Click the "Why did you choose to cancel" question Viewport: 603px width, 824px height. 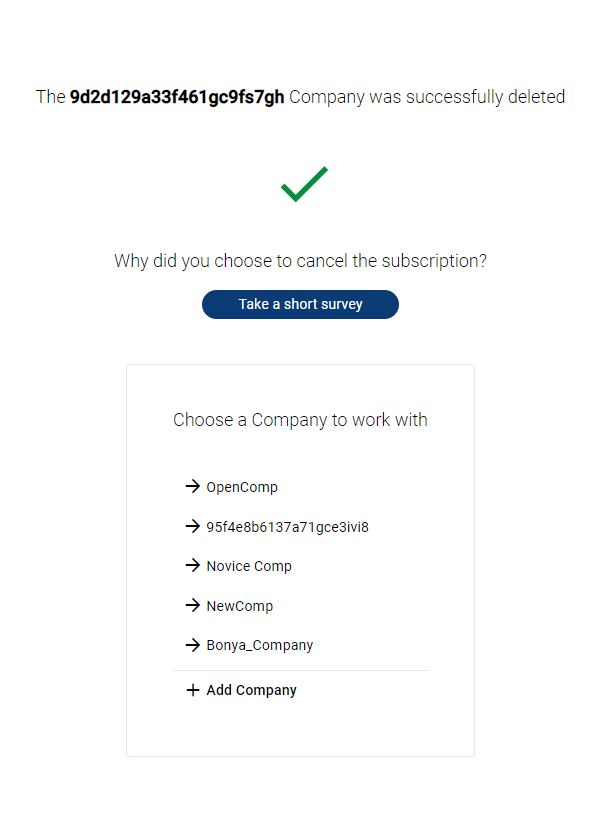(300, 261)
